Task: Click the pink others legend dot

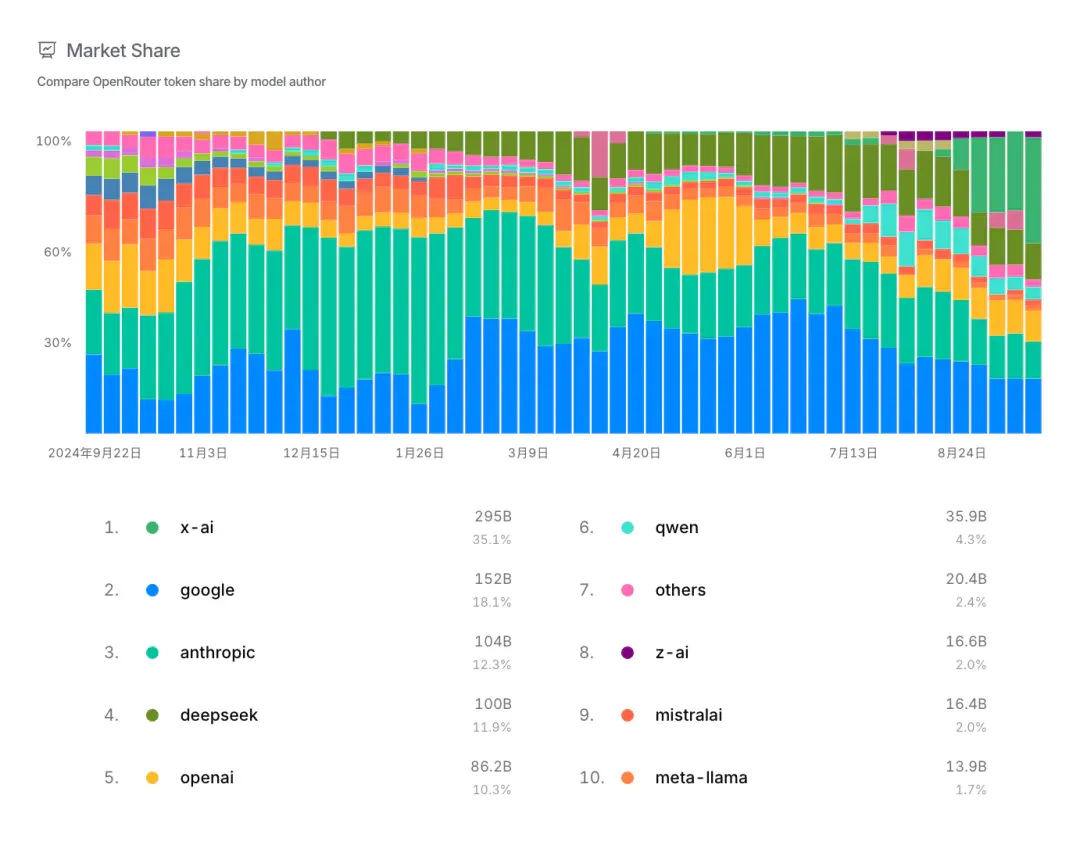Action: pyautogui.click(x=627, y=590)
